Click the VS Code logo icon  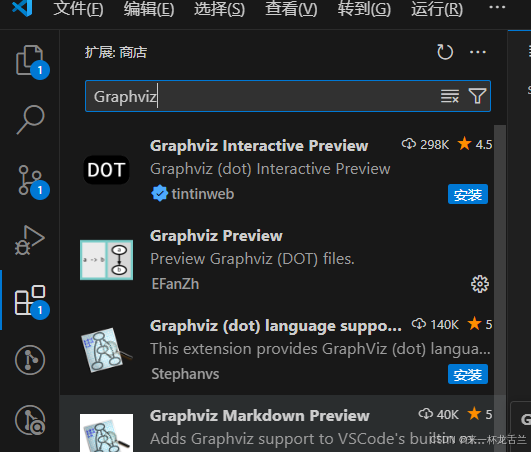pyautogui.click(x=22, y=8)
